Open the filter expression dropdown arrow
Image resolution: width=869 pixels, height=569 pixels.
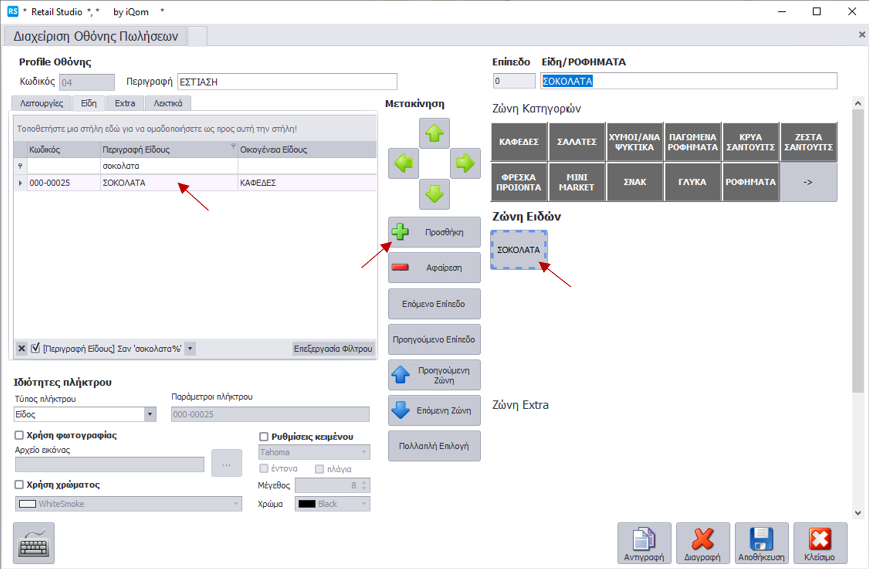(190, 349)
